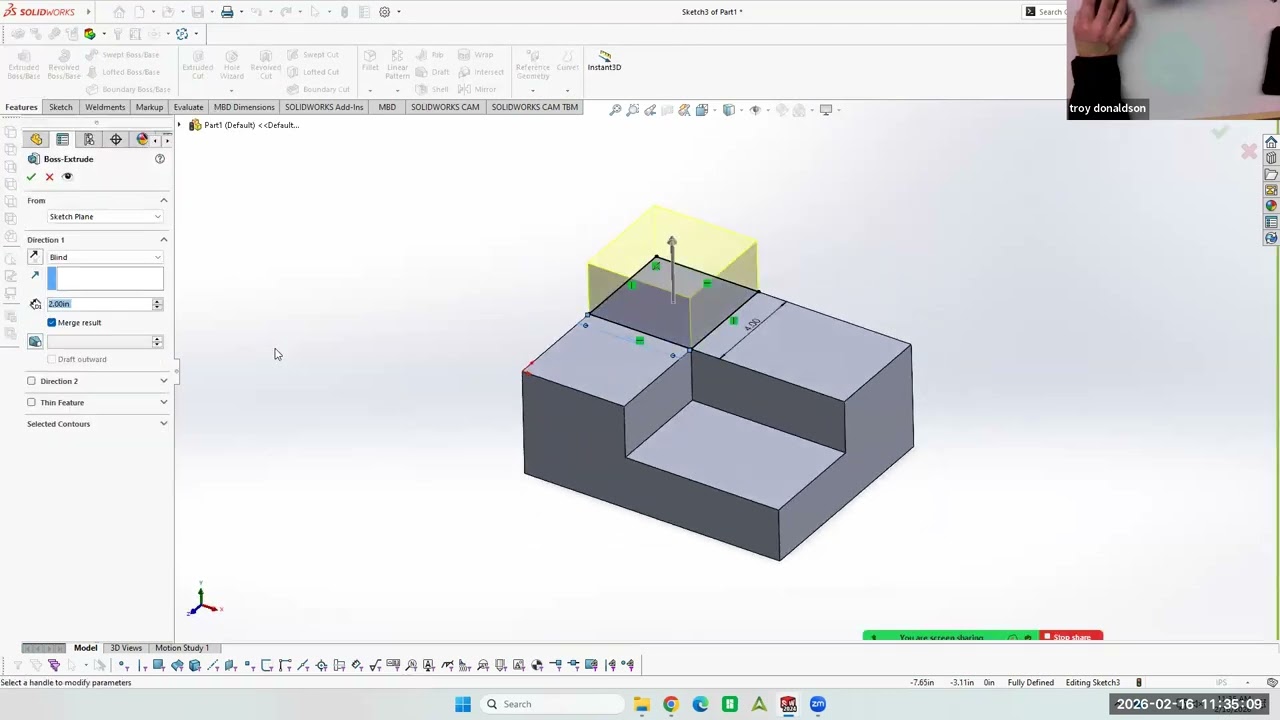Click the red Stop share button
1280x720 pixels.
point(1071,637)
